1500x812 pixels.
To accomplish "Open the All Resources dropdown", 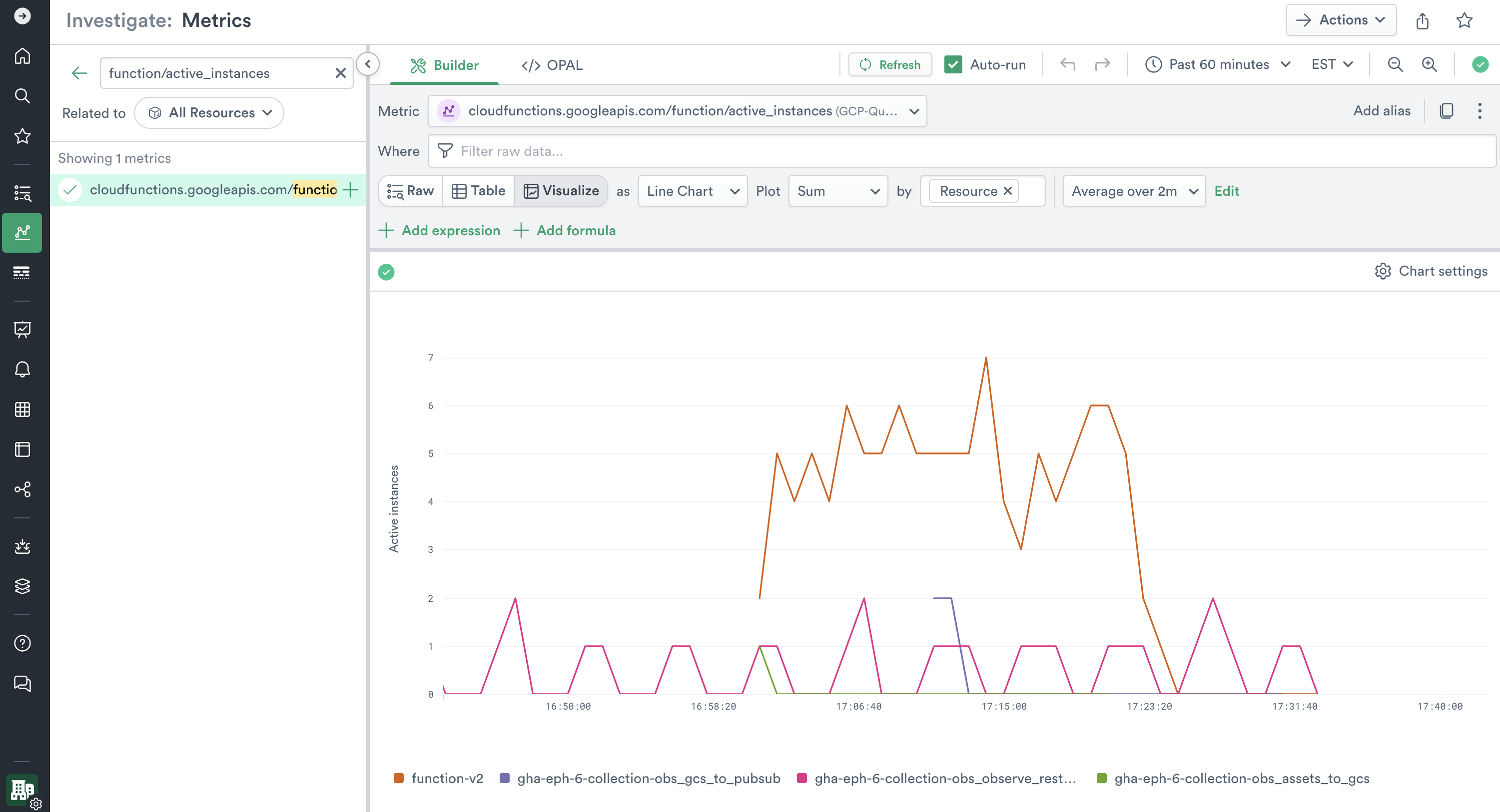I will tap(209, 113).
